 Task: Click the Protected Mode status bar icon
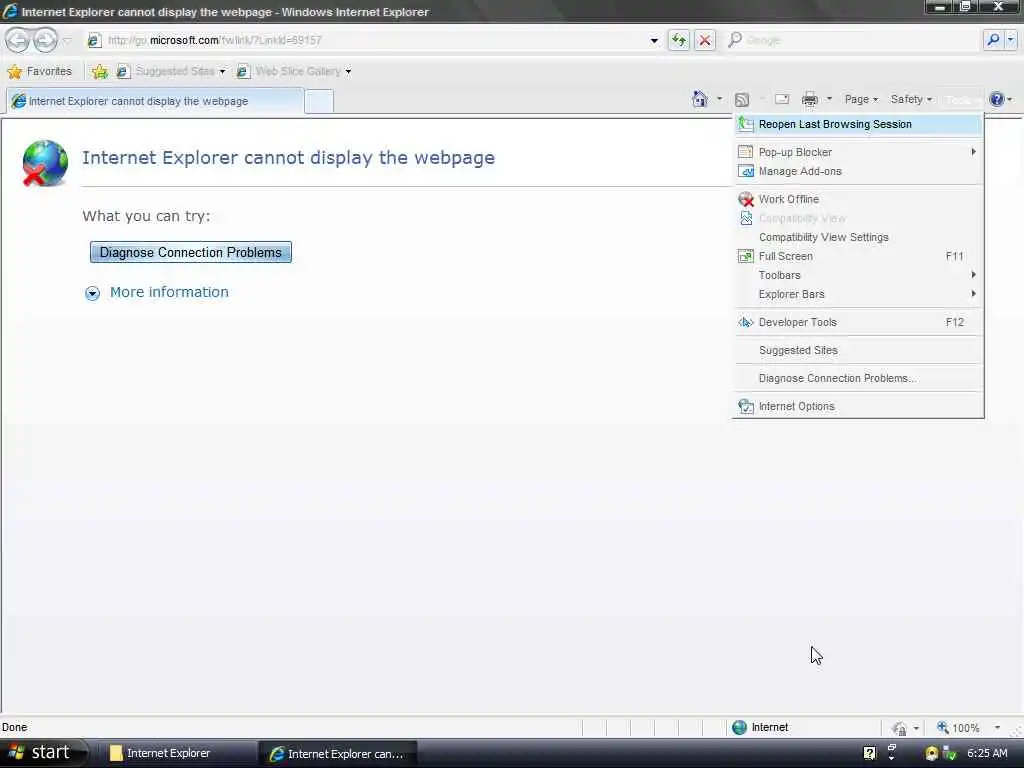[900, 728]
